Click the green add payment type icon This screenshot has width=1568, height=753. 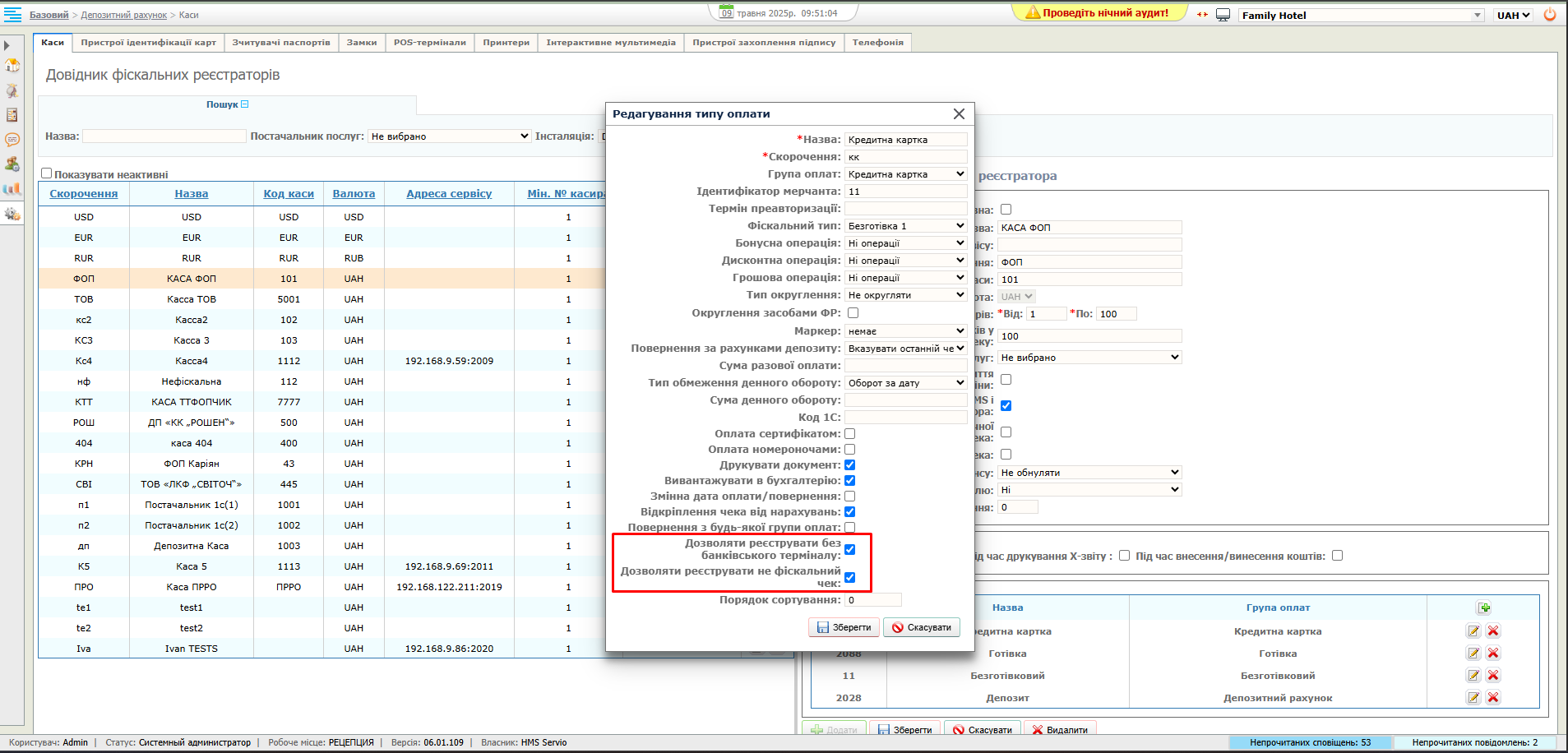(x=1484, y=608)
